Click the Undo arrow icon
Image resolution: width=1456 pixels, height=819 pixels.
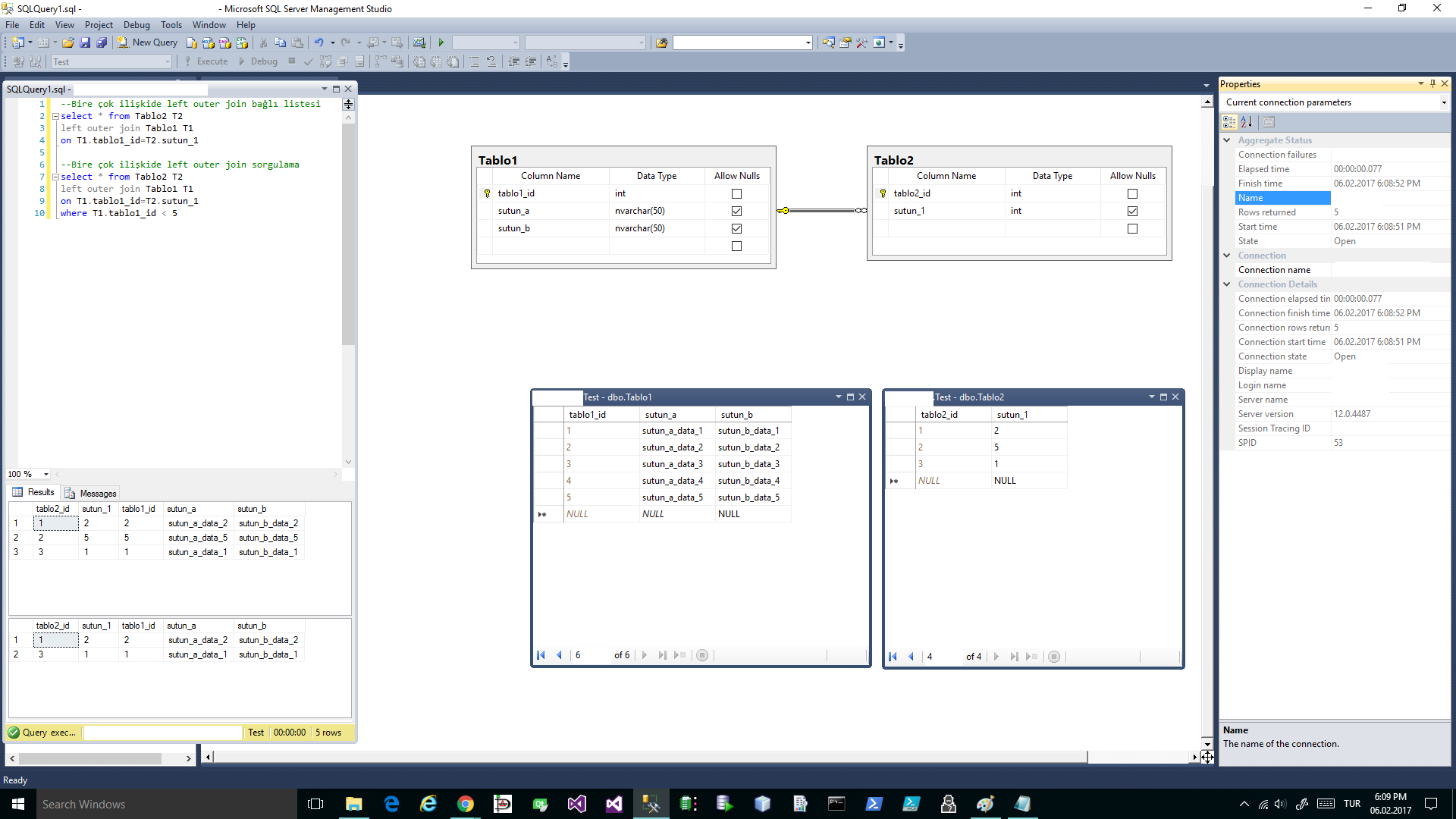[319, 42]
